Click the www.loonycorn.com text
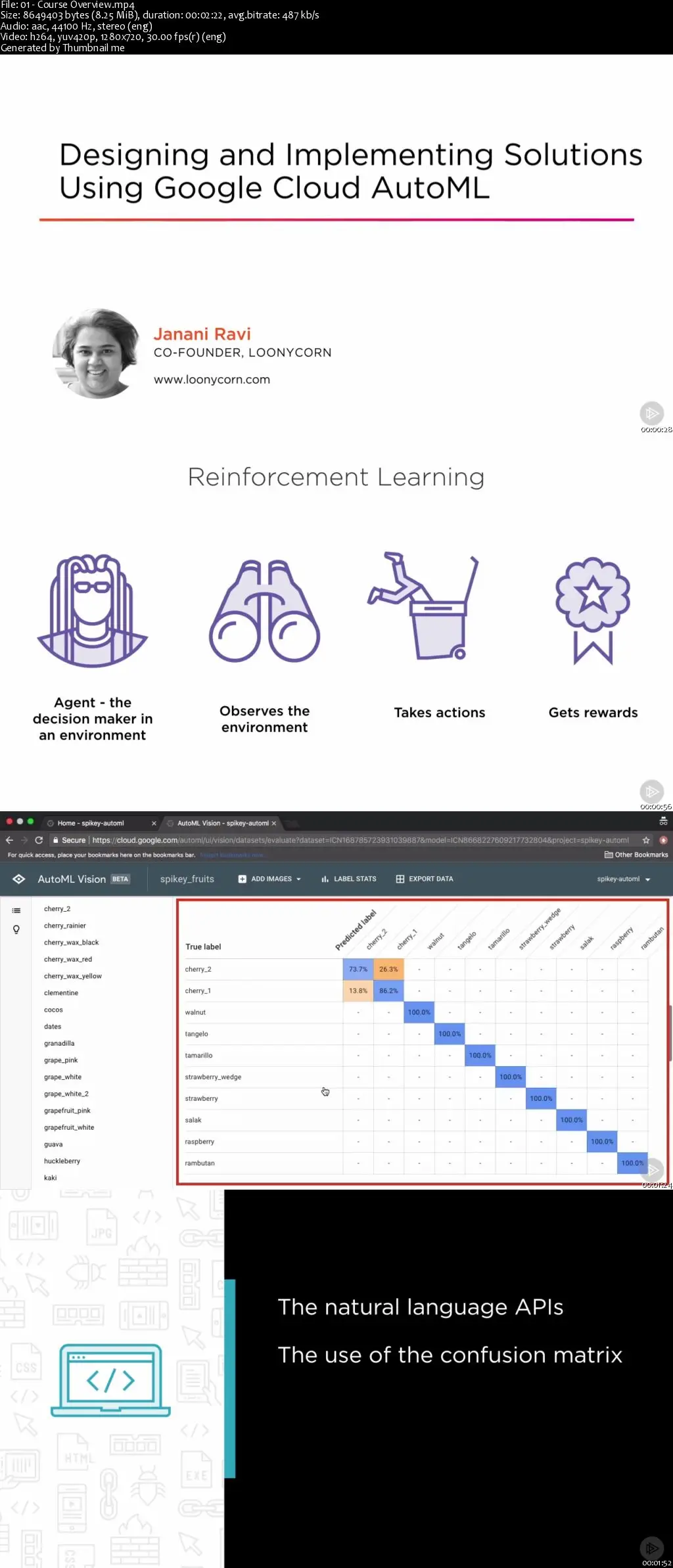673x1568 pixels. (x=212, y=380)
